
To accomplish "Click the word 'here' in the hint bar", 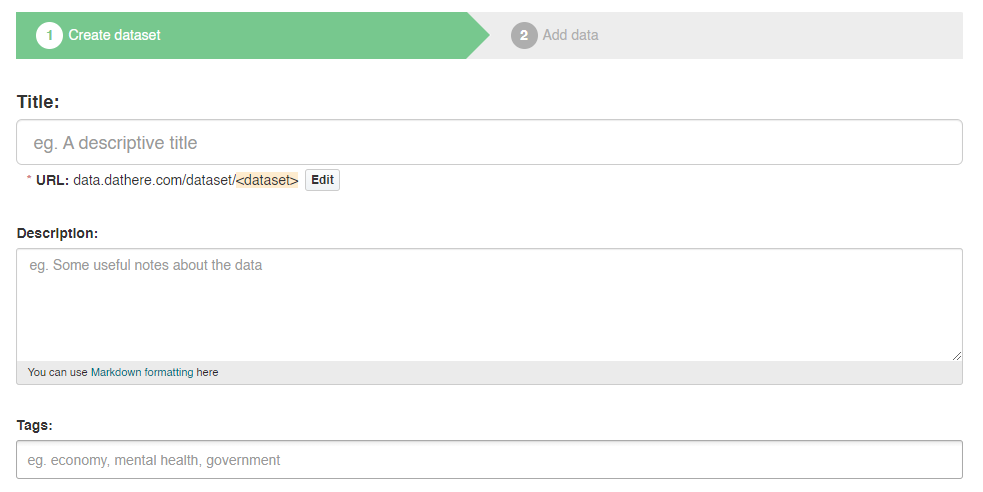I will 207,373.
